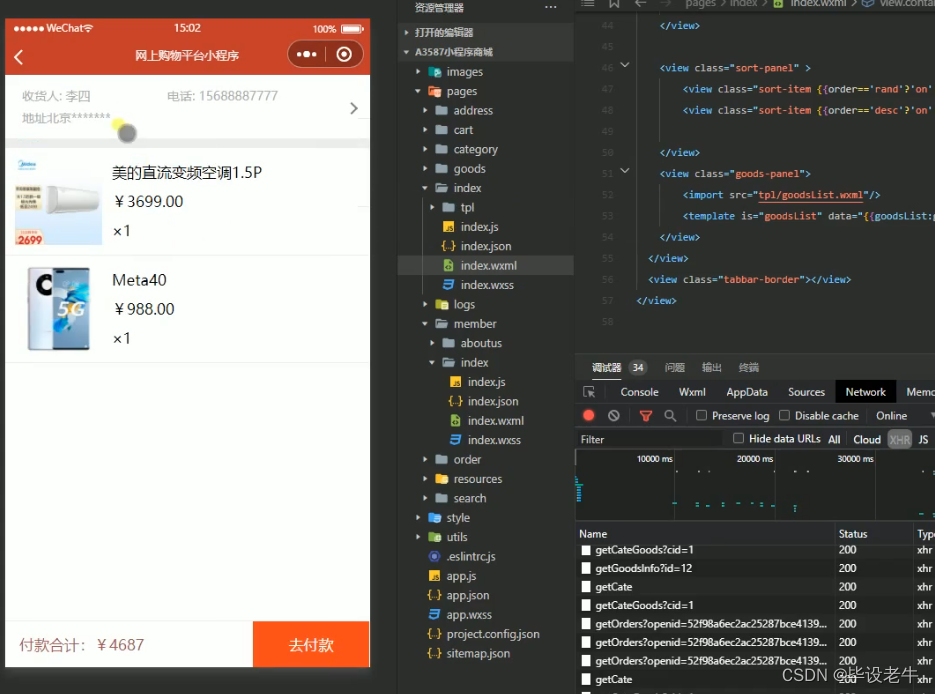Open the images folder icon

point(434,72)
